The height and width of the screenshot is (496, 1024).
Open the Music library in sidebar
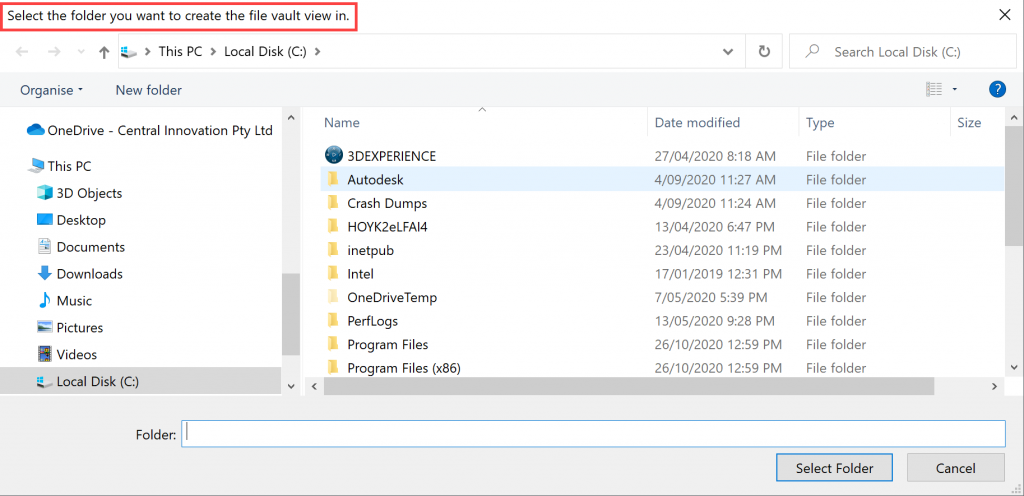[74, 301]
